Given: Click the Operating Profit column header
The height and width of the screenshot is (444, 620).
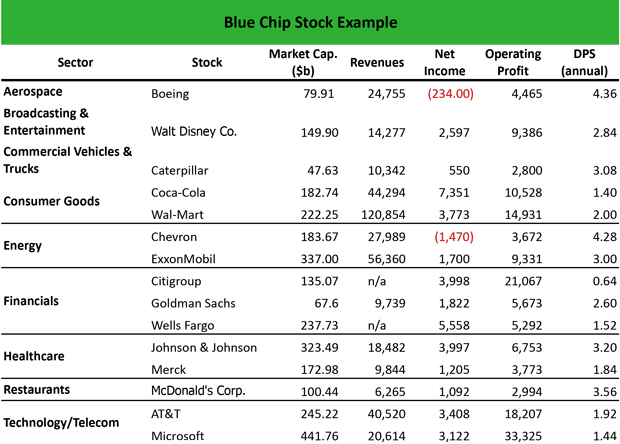Looking at the screenshot, I should pos(512,63).
